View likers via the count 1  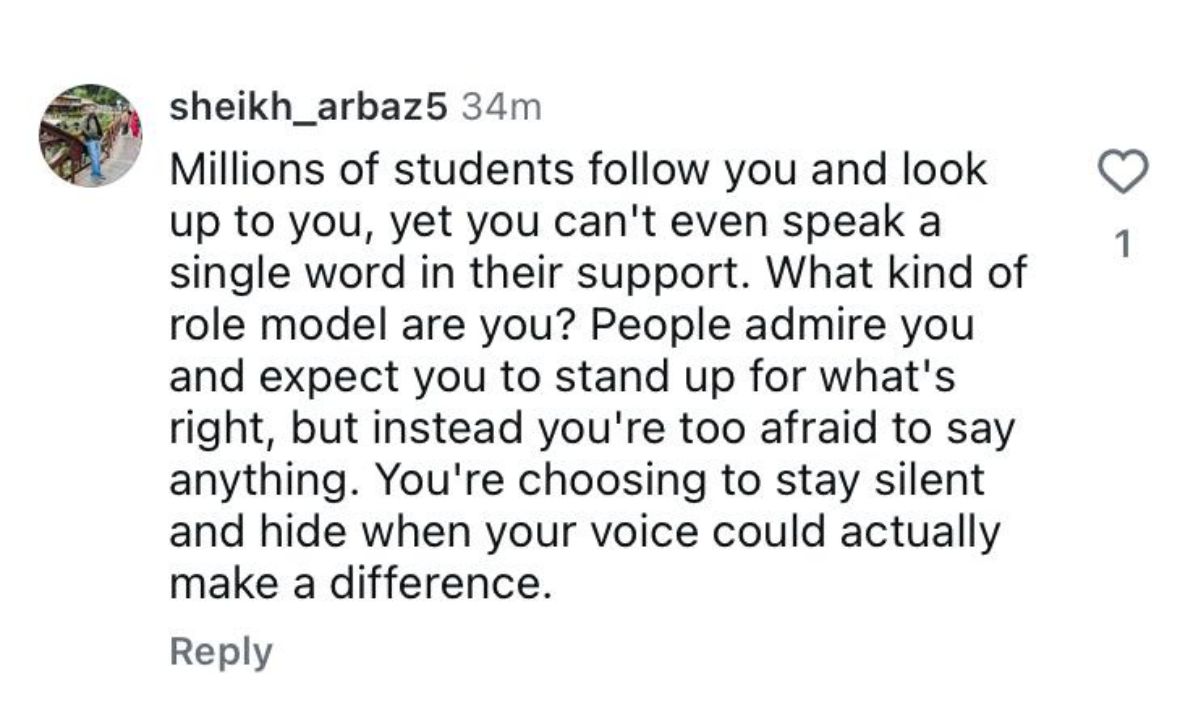(1121, 244)
